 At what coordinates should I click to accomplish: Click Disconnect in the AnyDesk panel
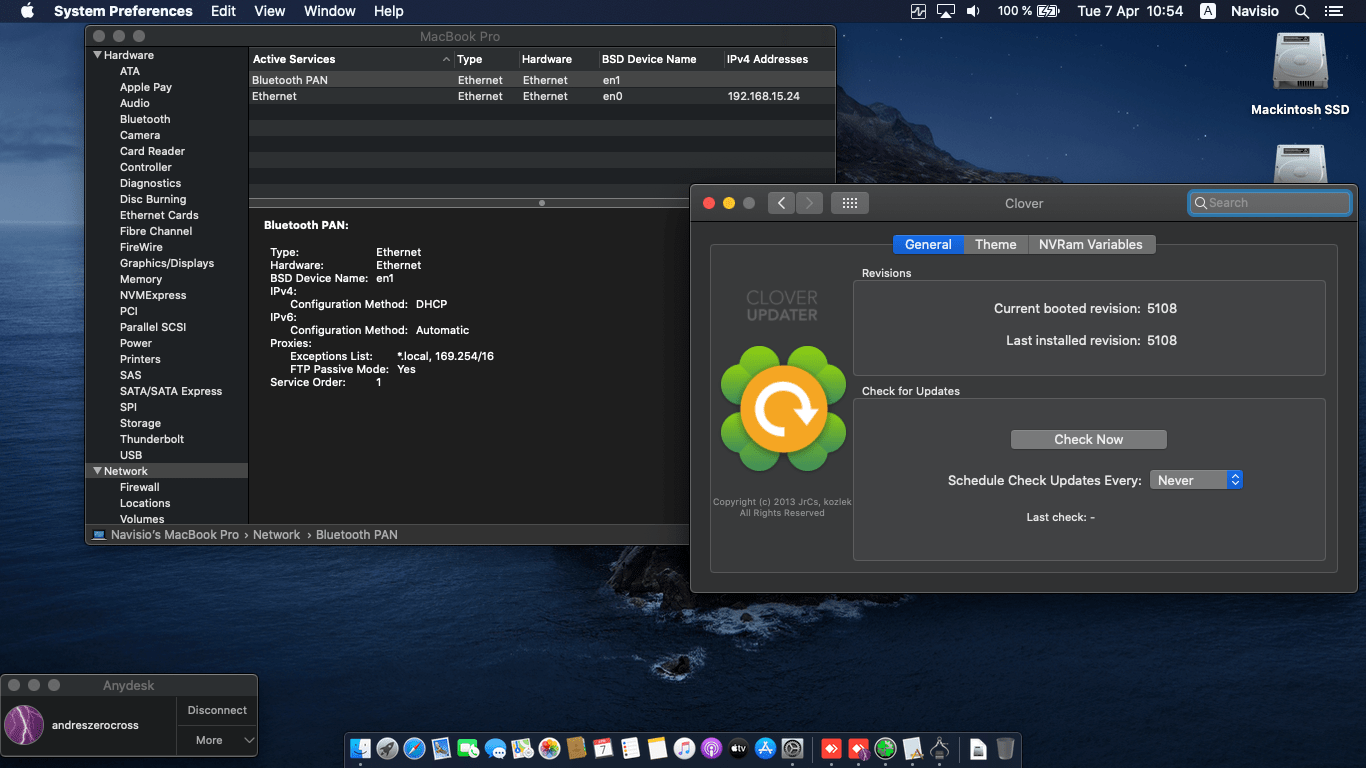(x=217, y=710)
